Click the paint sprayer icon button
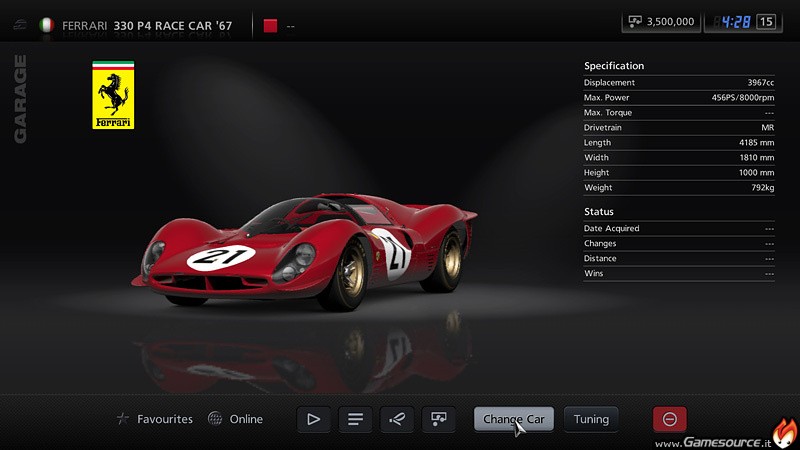The width and height of the screenshot is (800, 450). coord(396,419)
